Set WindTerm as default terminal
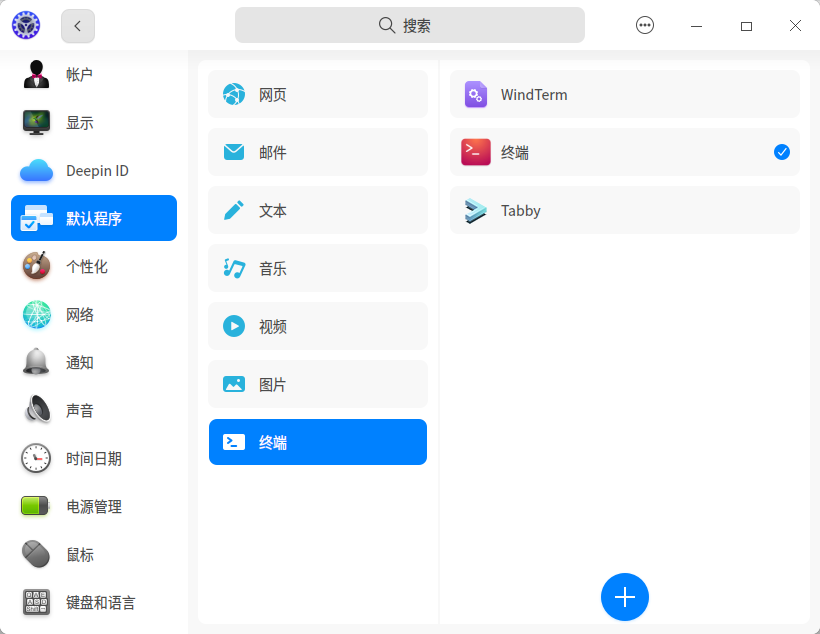Image resolution: width=820 pixels, height=634 pixels. coord(625,94)
